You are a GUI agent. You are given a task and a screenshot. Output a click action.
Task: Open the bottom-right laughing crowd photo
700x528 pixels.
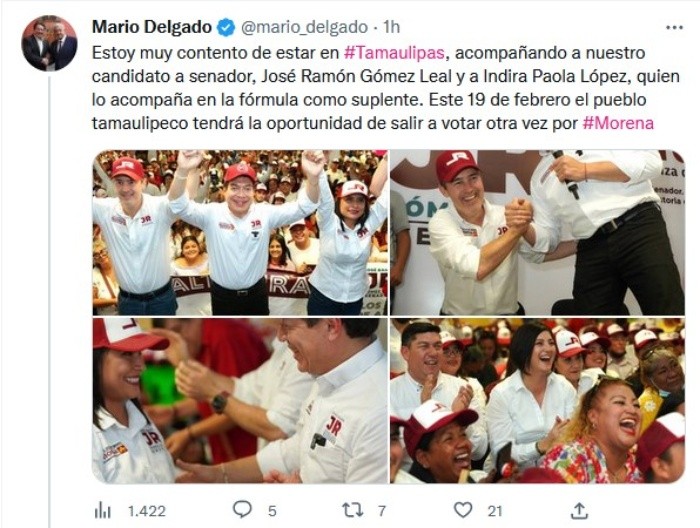coord(537,400)
